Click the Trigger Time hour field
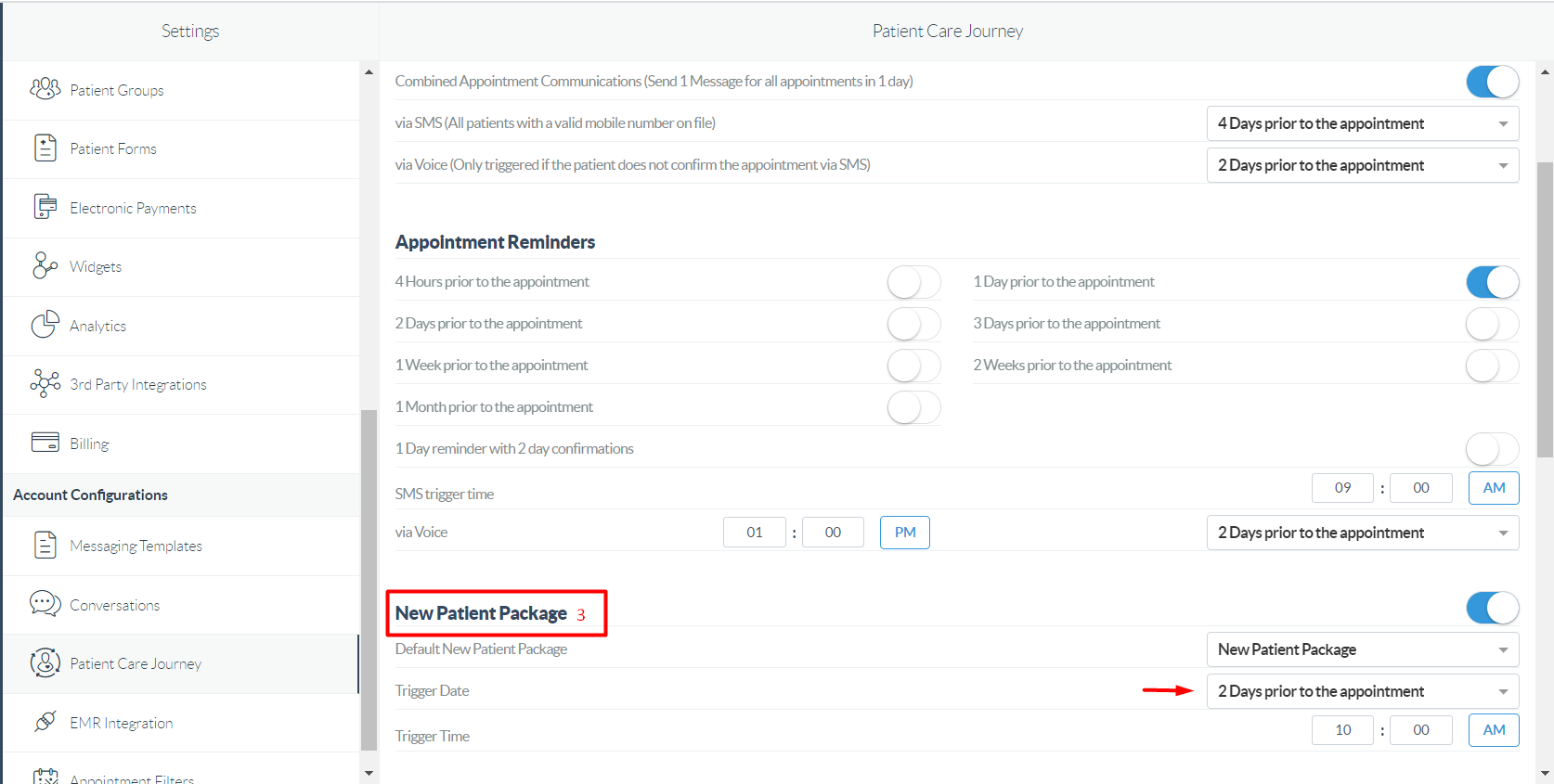The width and height of the screenshot is (1554, 784). point(1342,730)
